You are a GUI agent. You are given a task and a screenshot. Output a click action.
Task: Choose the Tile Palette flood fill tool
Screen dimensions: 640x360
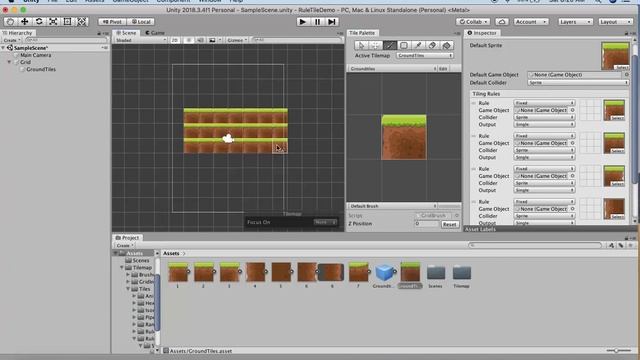(x=447, y=45)
